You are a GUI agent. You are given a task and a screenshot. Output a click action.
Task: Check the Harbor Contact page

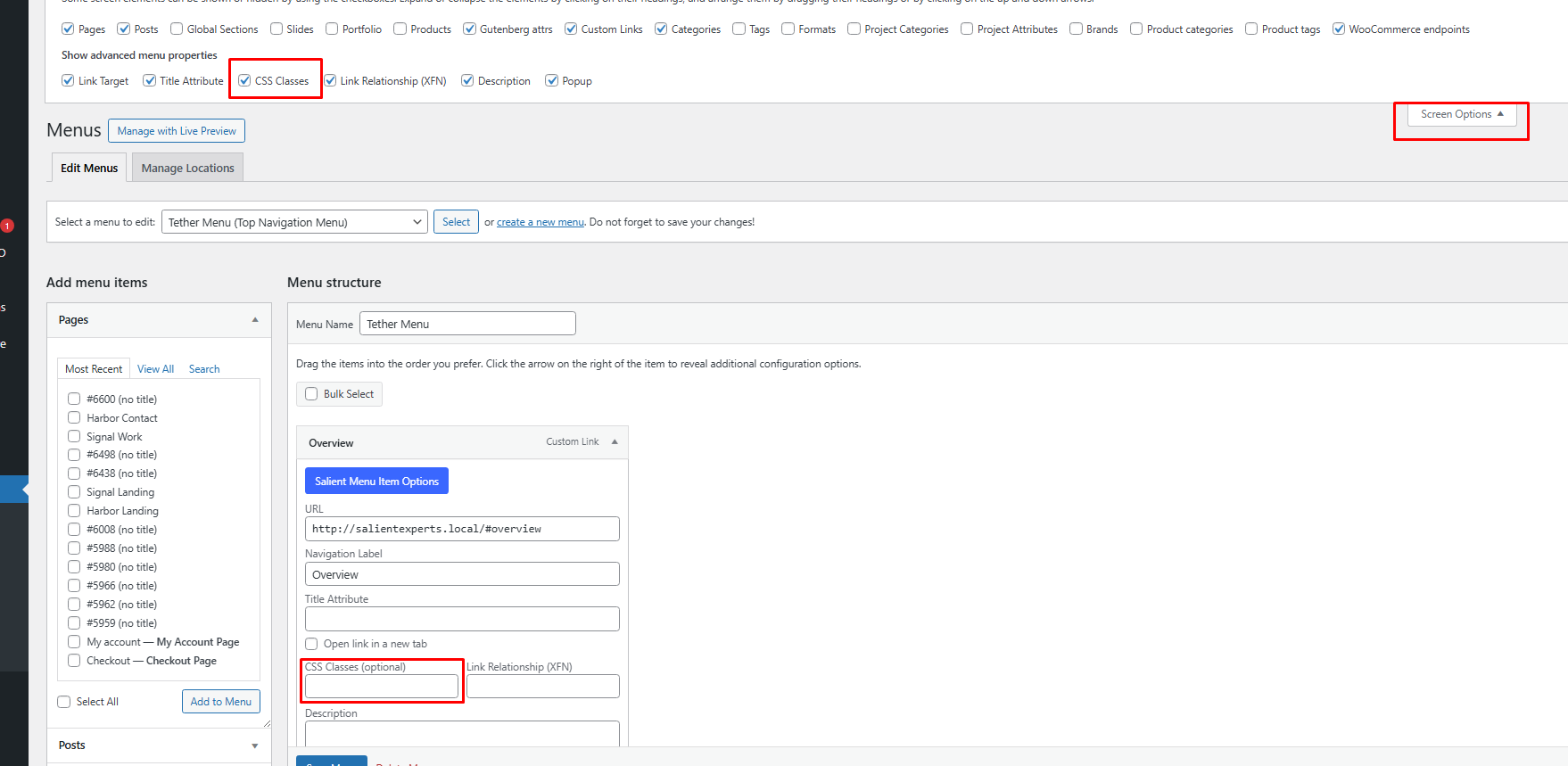tap(74, 418)
